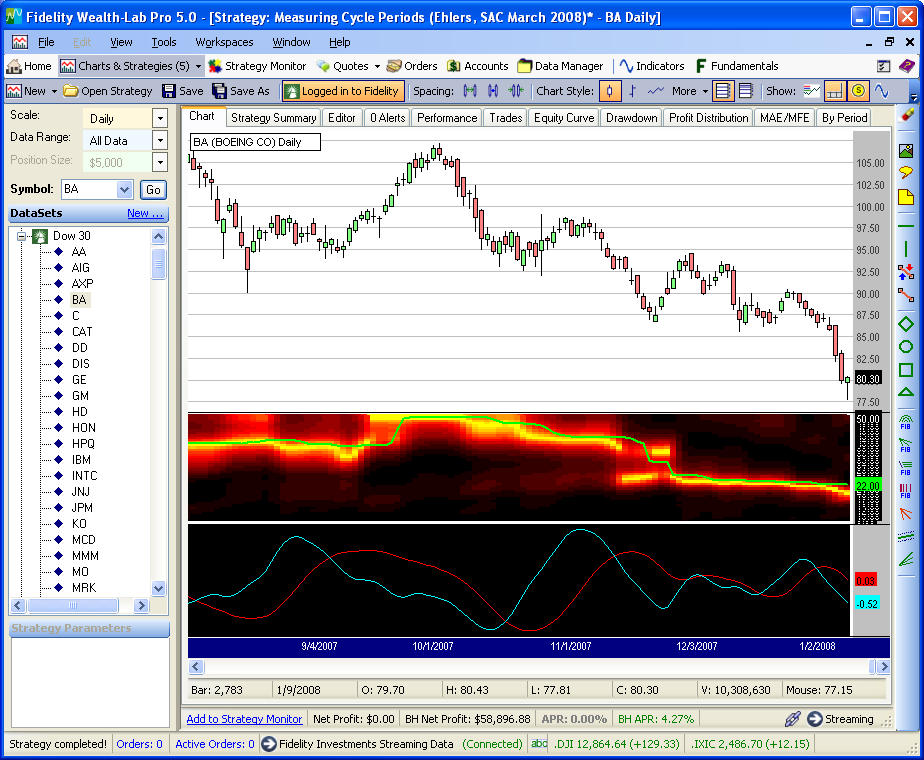
Task: Open the Workspaces menu
Action: point(224,42)
